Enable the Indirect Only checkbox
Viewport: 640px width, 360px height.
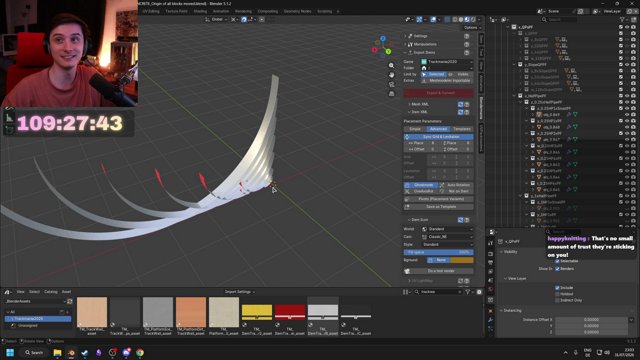[x=557, y=300]
